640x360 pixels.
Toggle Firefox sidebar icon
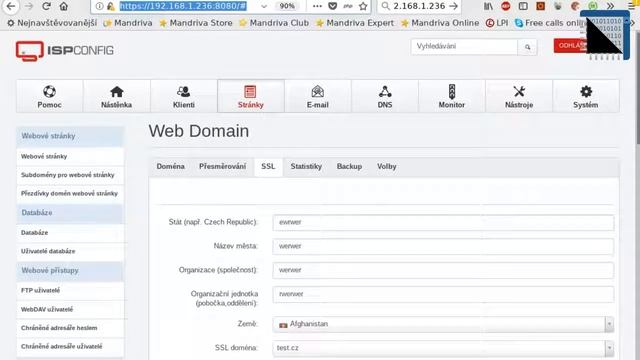[x=523, y=6]
